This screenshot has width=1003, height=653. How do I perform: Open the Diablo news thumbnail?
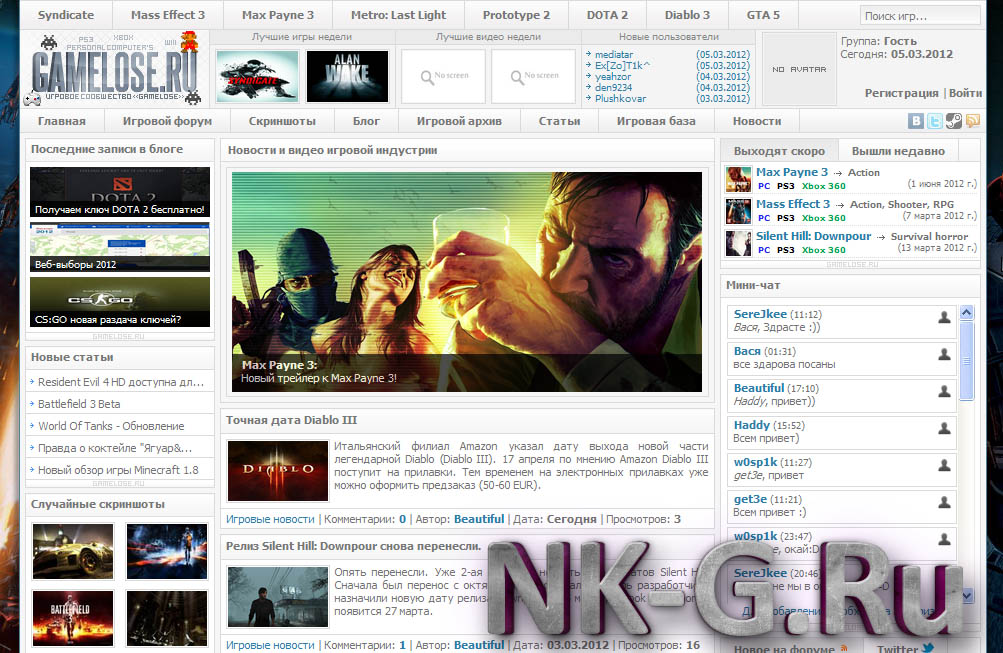pyautogui.click(x=278, y=471)
